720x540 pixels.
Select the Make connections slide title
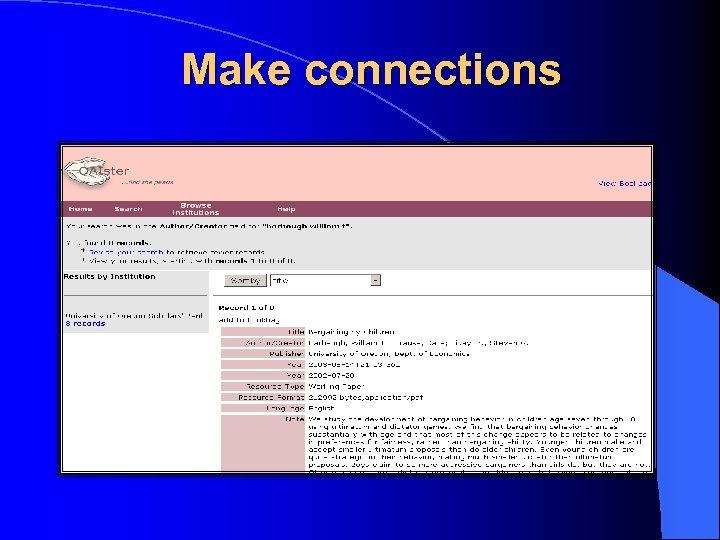[x=371, y=69]
